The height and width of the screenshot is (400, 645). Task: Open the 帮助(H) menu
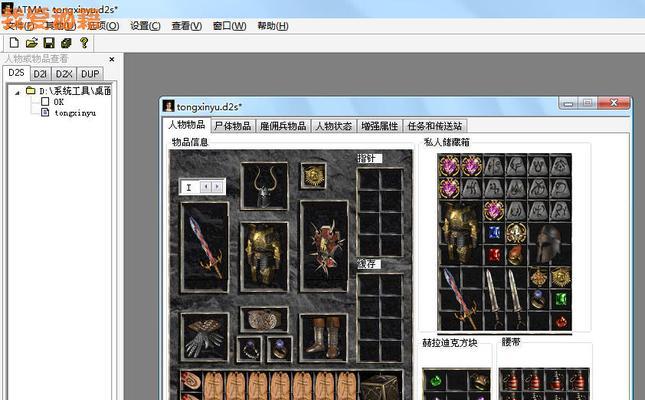(273, 26)
